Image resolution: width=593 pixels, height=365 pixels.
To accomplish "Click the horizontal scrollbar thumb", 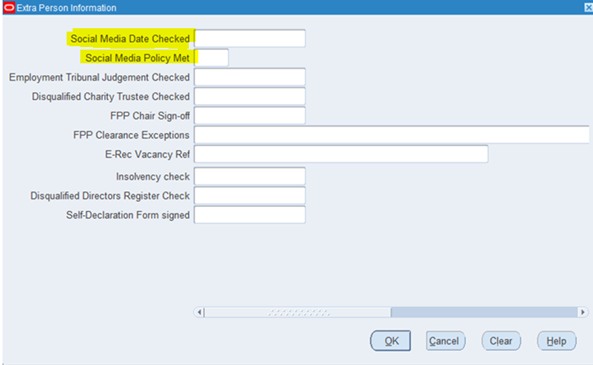I will (298, 312).
